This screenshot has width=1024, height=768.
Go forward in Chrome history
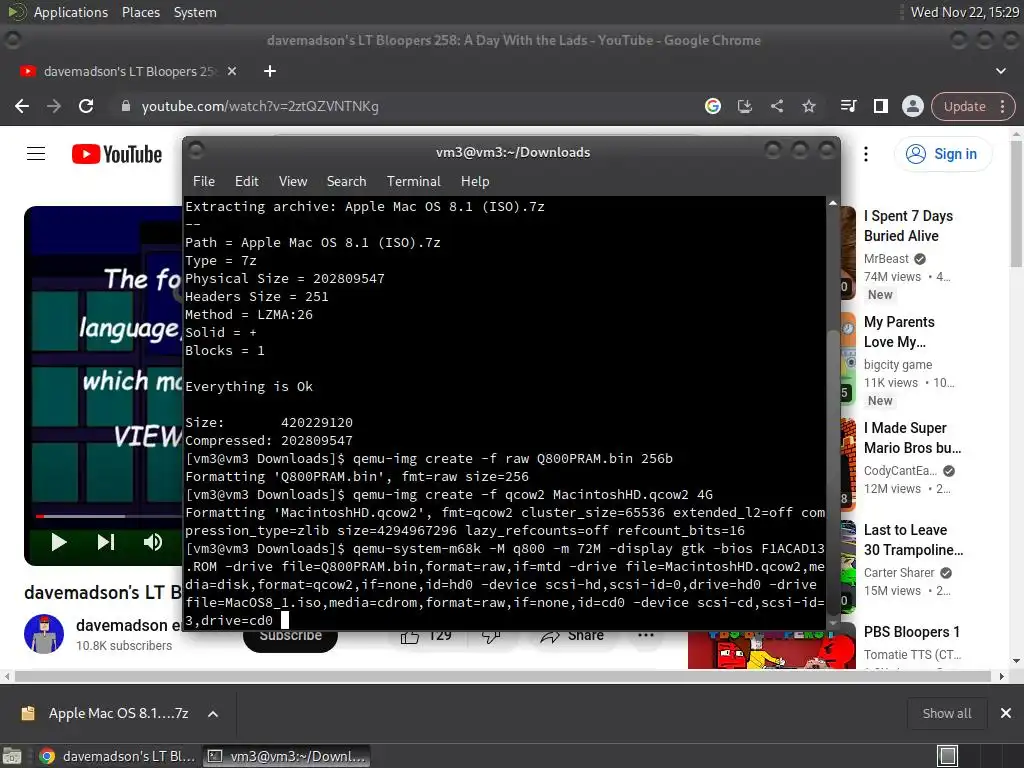(x=54, y=106)
